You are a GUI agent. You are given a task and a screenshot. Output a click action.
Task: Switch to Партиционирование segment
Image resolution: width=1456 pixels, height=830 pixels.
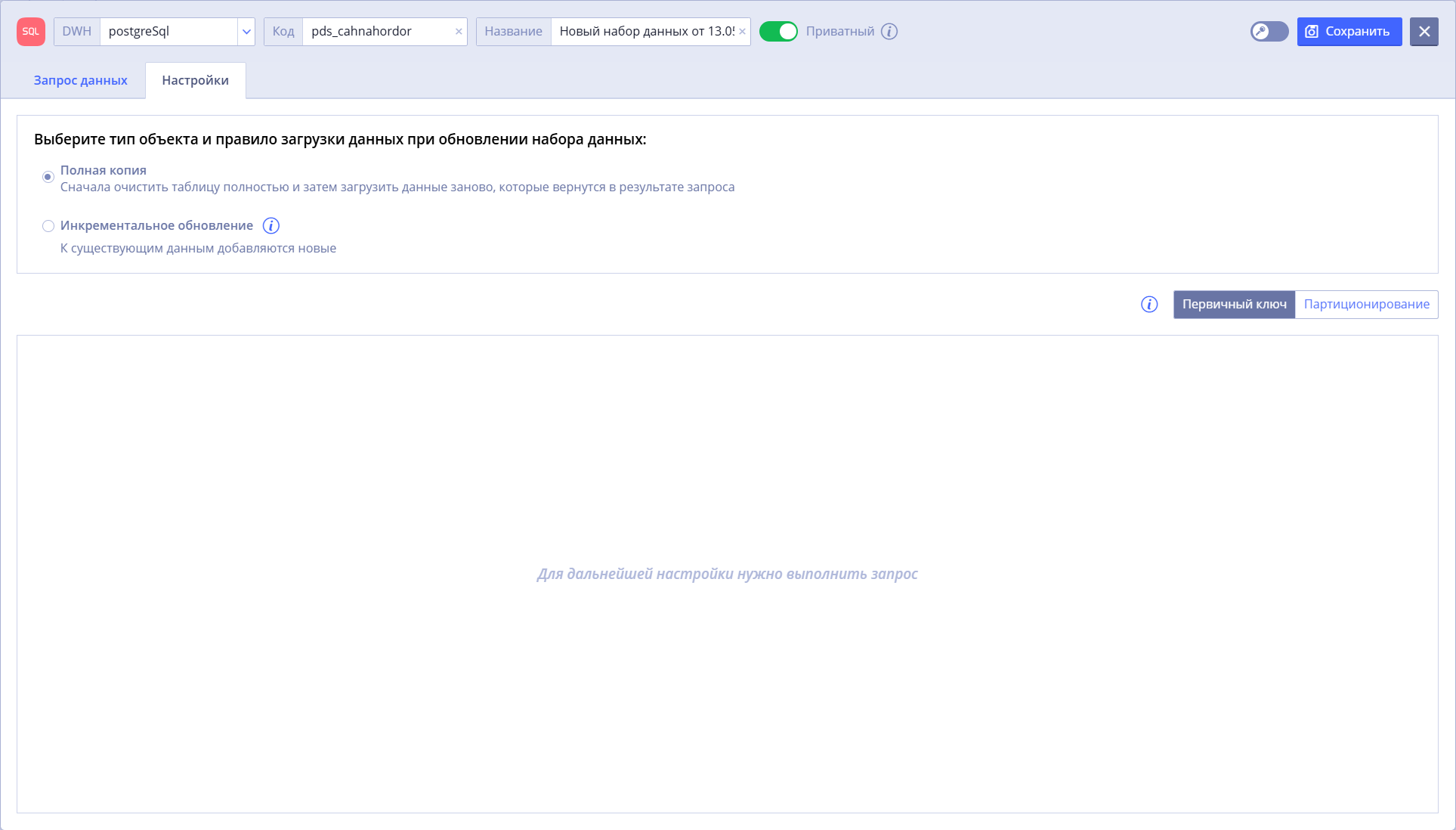(1367, 305)
